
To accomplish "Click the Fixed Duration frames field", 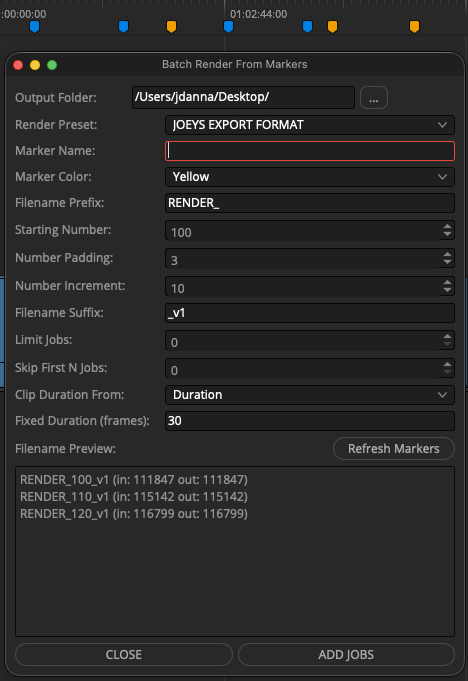I will (x=310, y=421).
